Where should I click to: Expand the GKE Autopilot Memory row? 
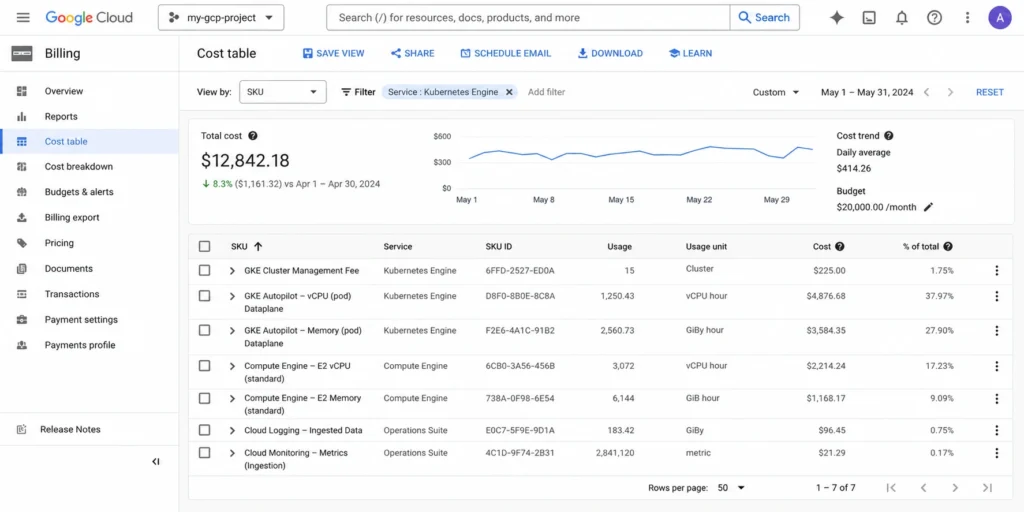click(x=232, y=330)
